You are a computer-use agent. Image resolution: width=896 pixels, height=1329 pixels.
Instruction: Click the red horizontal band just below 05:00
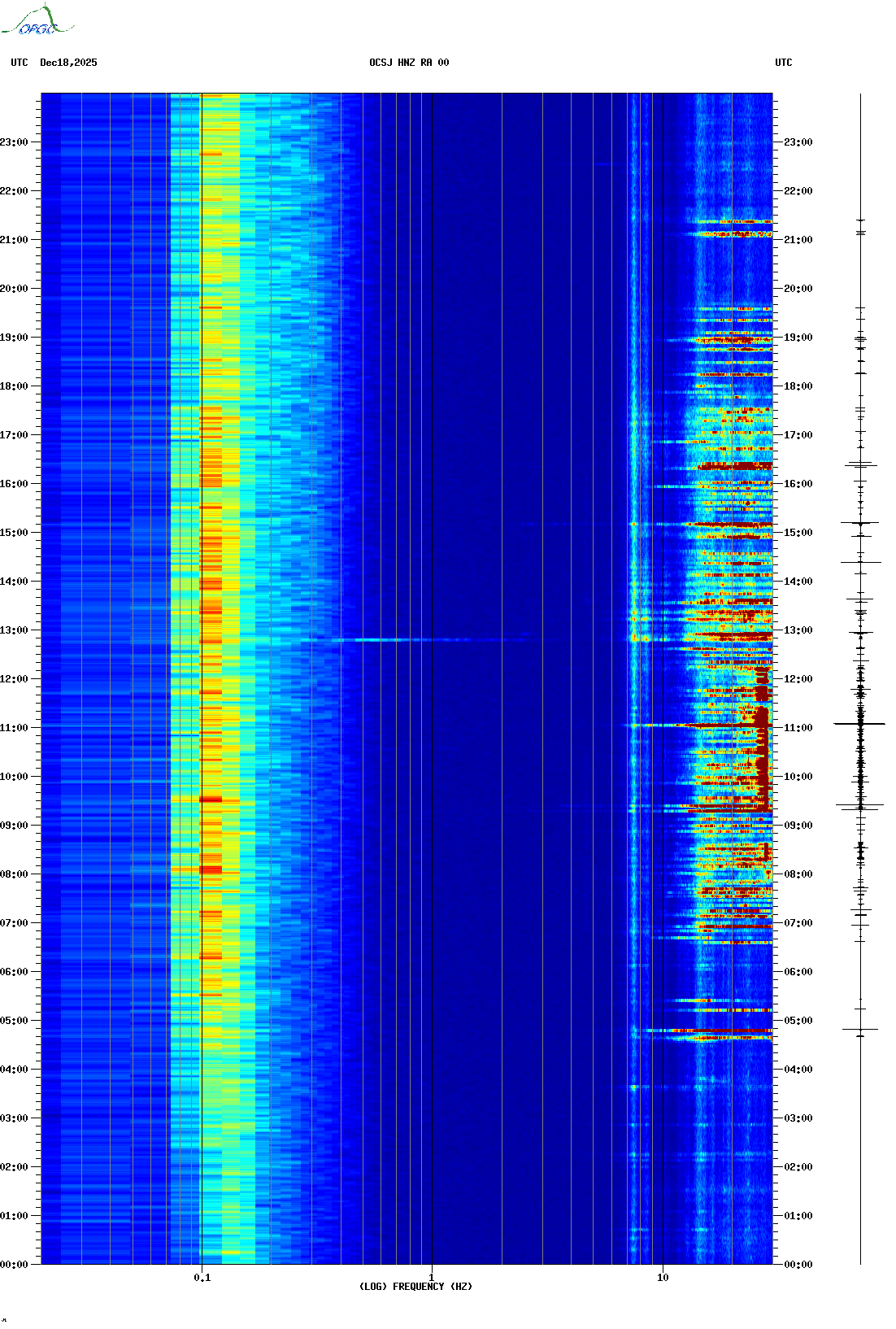tap(715, 1031)
